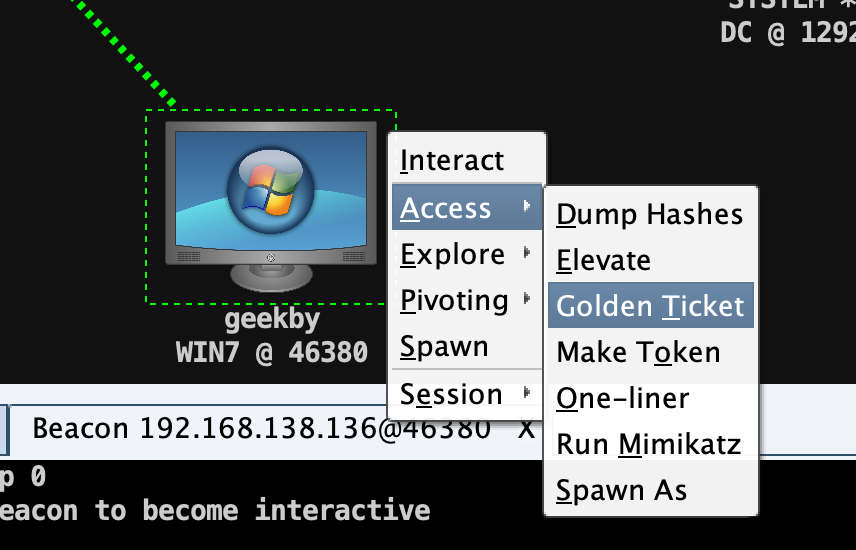
Task: Select Dump Hashes in the Access submenu
Action: (x=651, y=214)
